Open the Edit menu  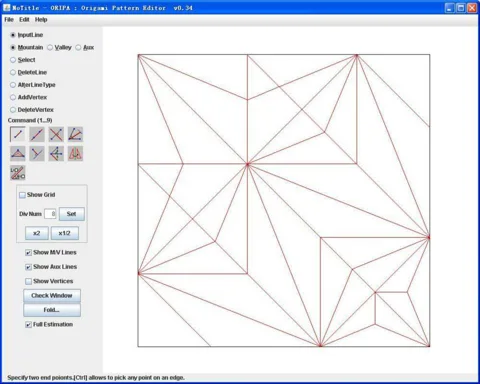pos(24,20)
